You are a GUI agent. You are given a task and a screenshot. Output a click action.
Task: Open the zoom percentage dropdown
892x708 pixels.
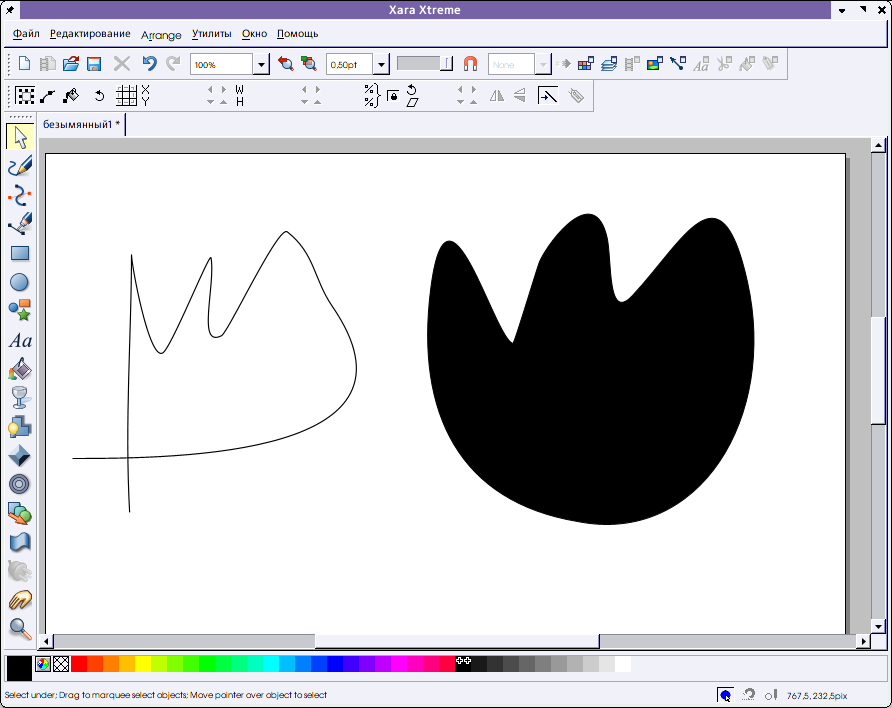pyautogui.click(x=261, y=64)
